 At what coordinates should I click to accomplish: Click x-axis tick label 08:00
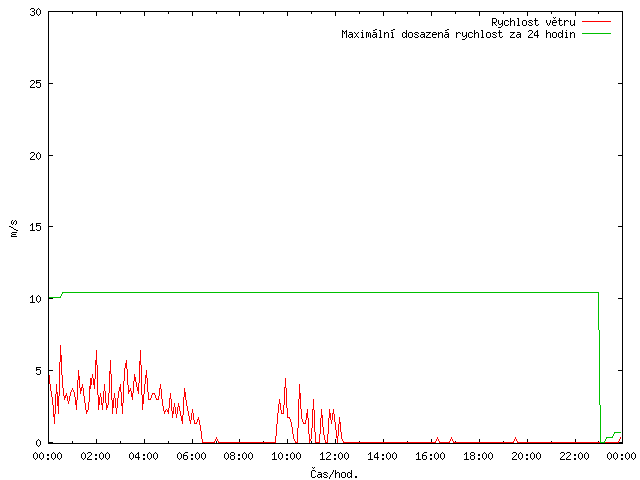(239, 456)
